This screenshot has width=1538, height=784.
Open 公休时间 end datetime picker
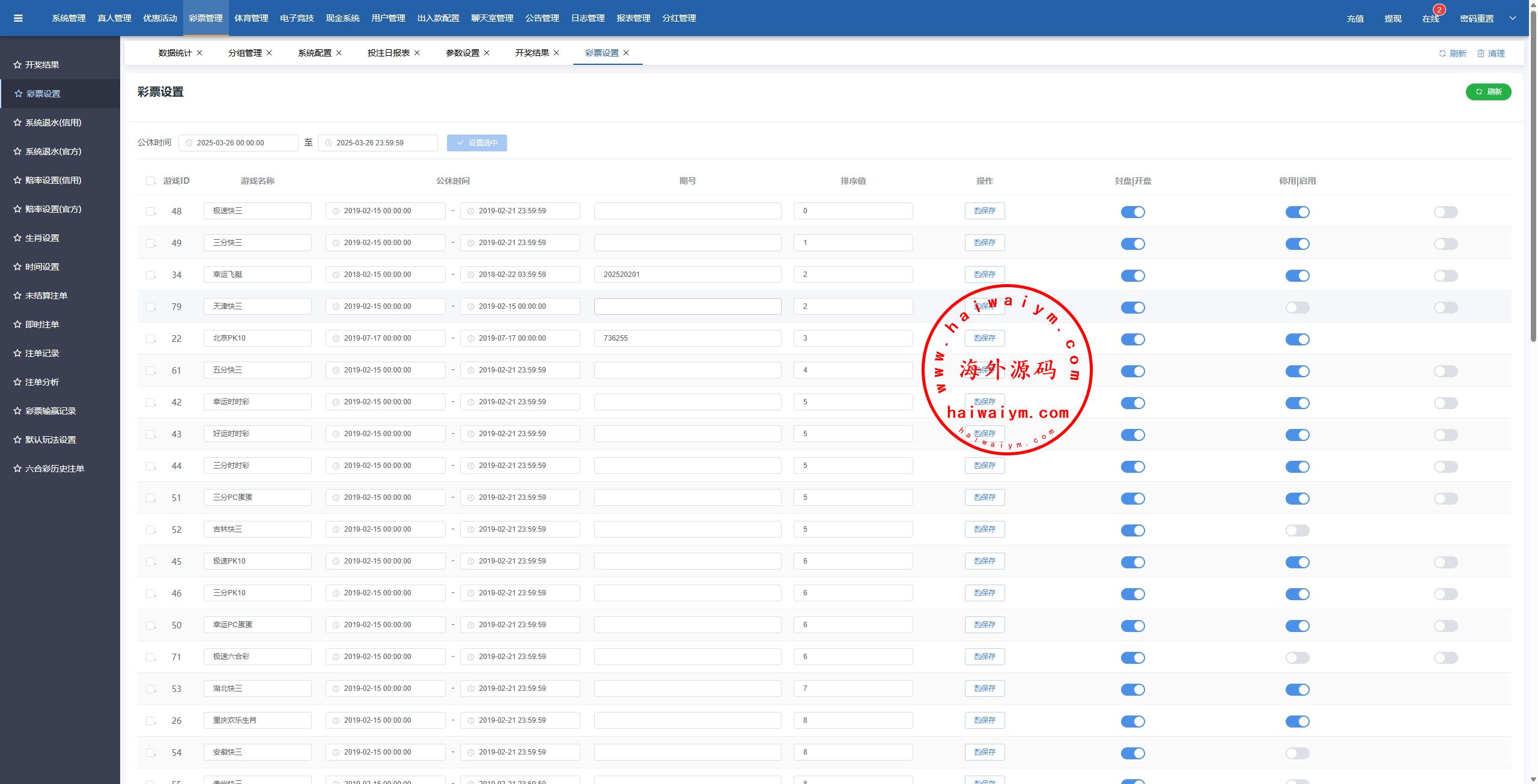(x=377, y=143)
